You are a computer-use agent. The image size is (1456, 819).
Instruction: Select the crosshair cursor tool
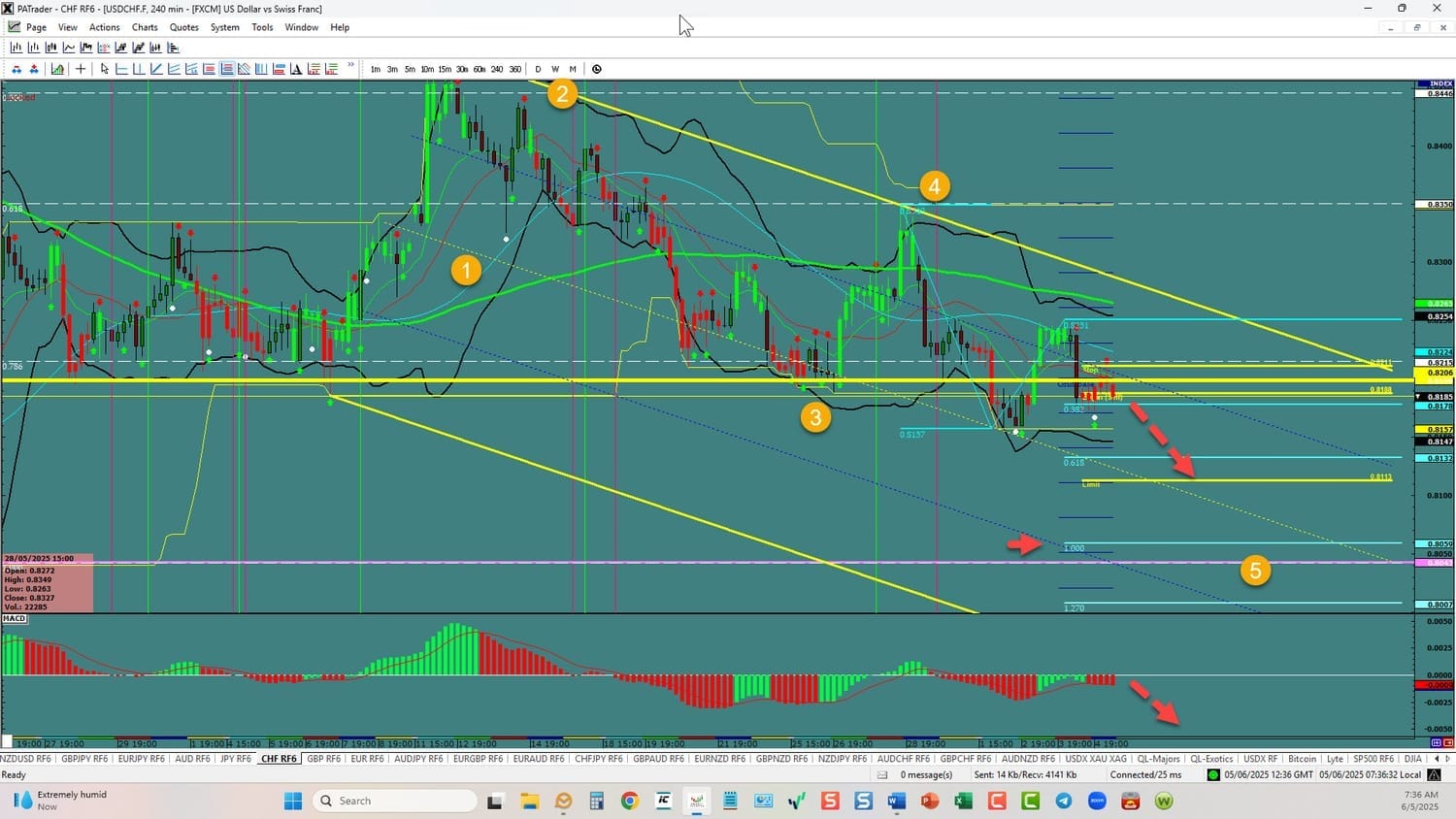(81, 69)
